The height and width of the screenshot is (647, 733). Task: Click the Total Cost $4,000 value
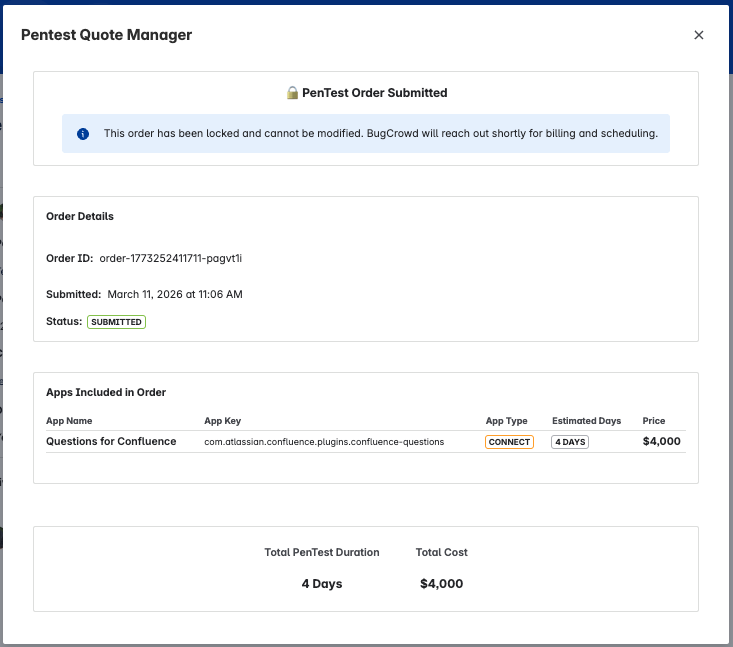[441, 584]
